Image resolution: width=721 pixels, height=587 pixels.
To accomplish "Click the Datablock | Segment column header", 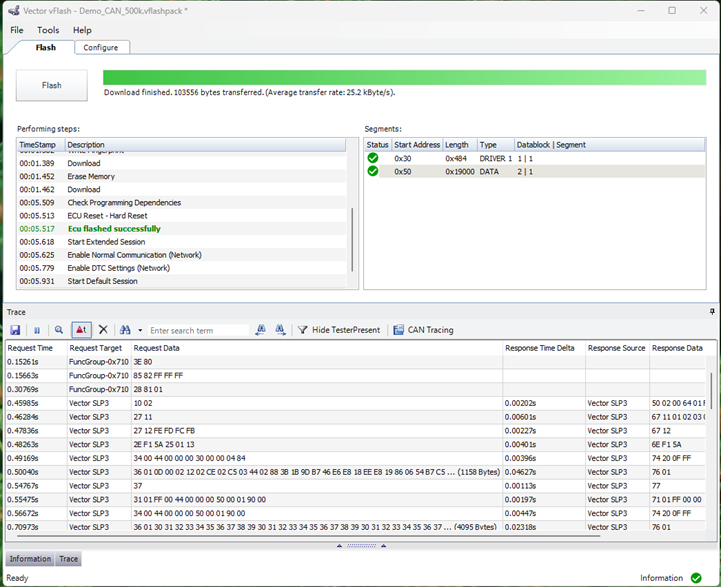I will 609,145.
